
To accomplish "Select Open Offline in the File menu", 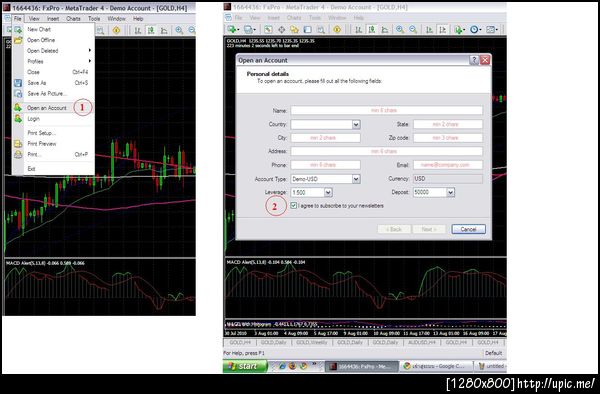I will click(x=53, y=40).
